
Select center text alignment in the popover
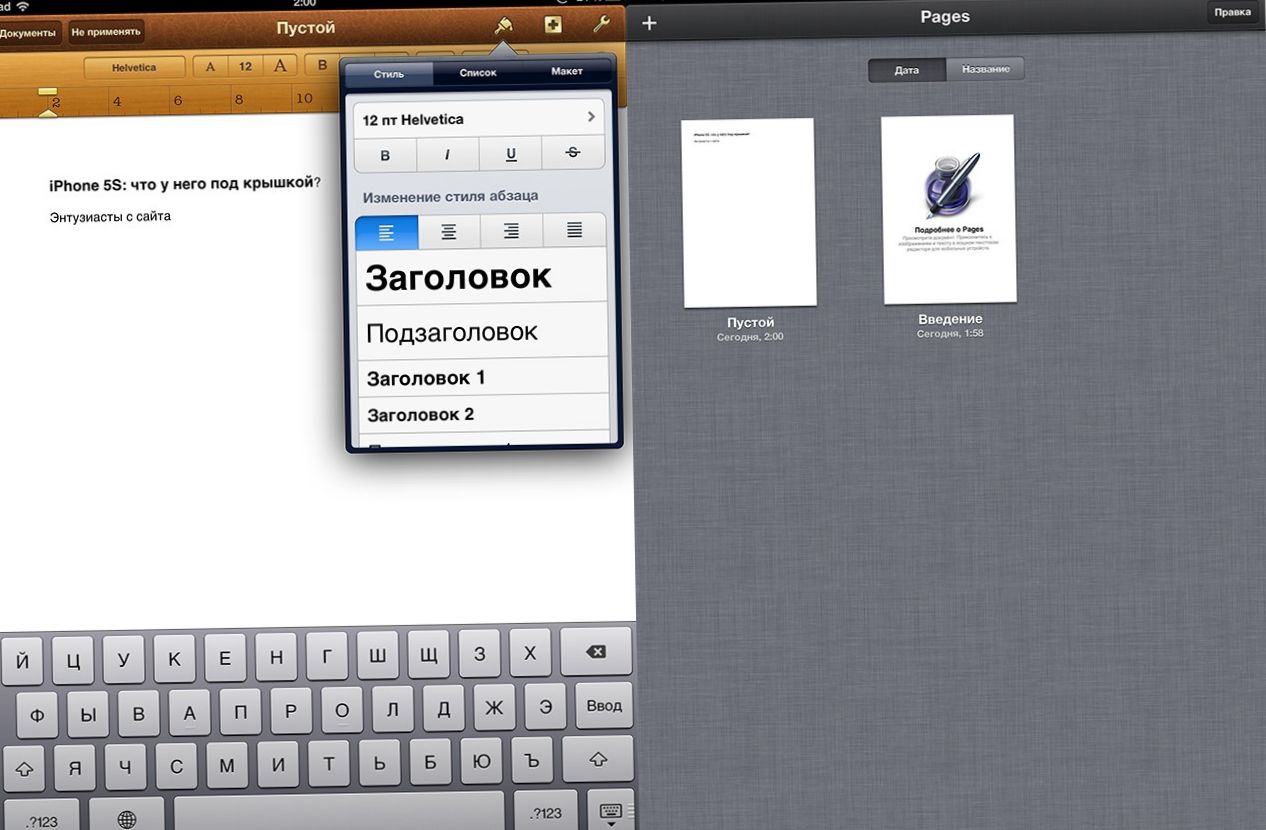click(x=449, y=231)
